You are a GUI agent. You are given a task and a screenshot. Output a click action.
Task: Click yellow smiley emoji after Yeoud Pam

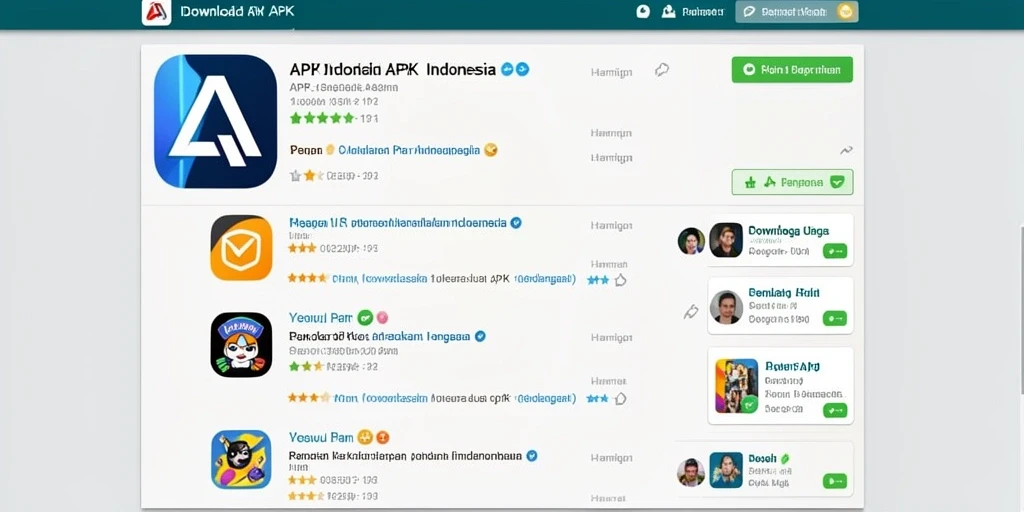[x=365, y=437]
